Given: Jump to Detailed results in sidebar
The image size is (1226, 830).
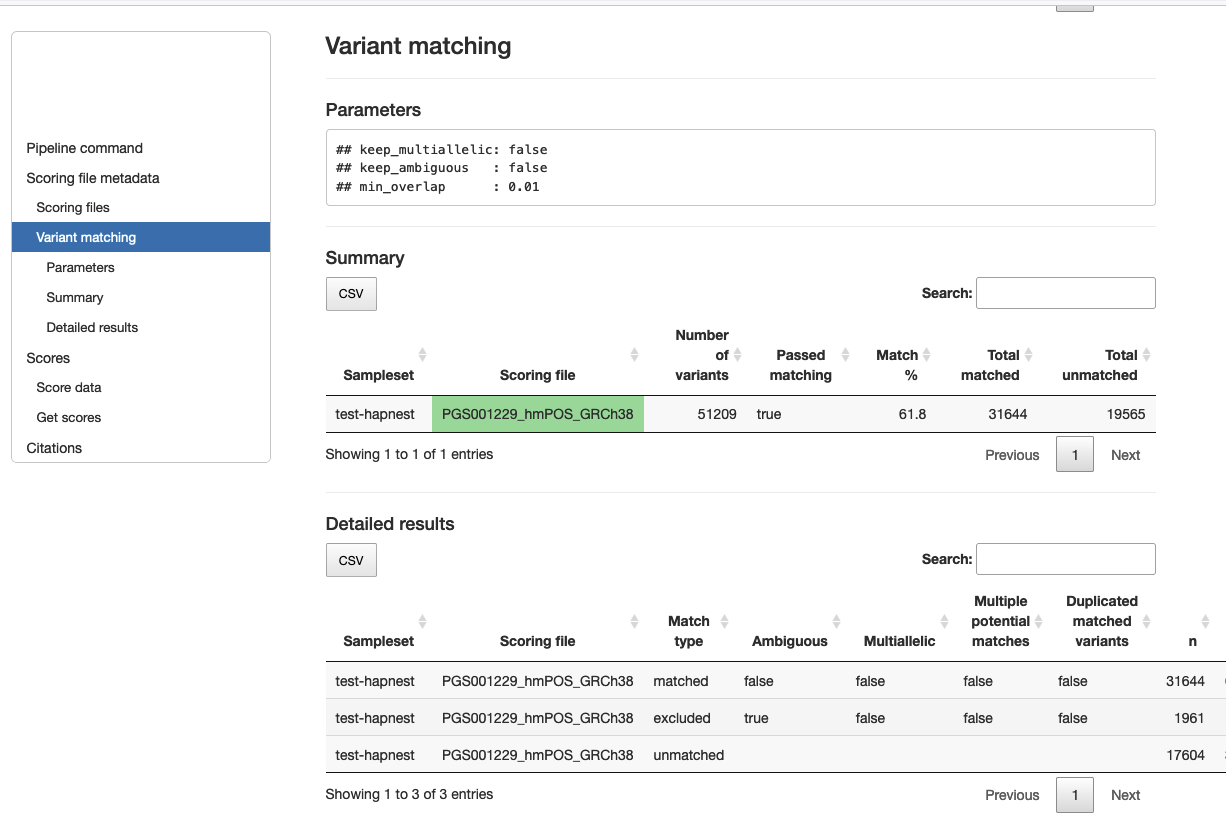Looking at the screenshot, I should (92, 328).
